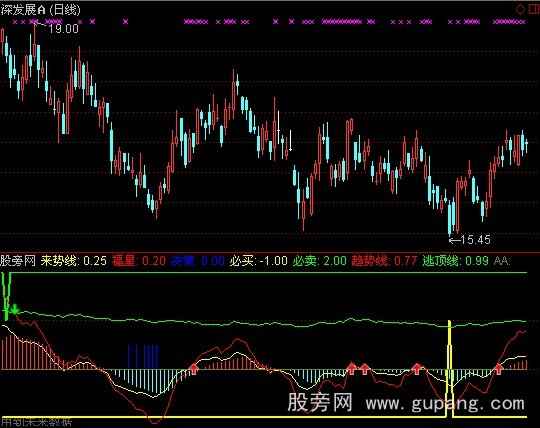540x428 pixels.
Task: Select the chart title 深发展A (日线)
Action: point(40,10)
